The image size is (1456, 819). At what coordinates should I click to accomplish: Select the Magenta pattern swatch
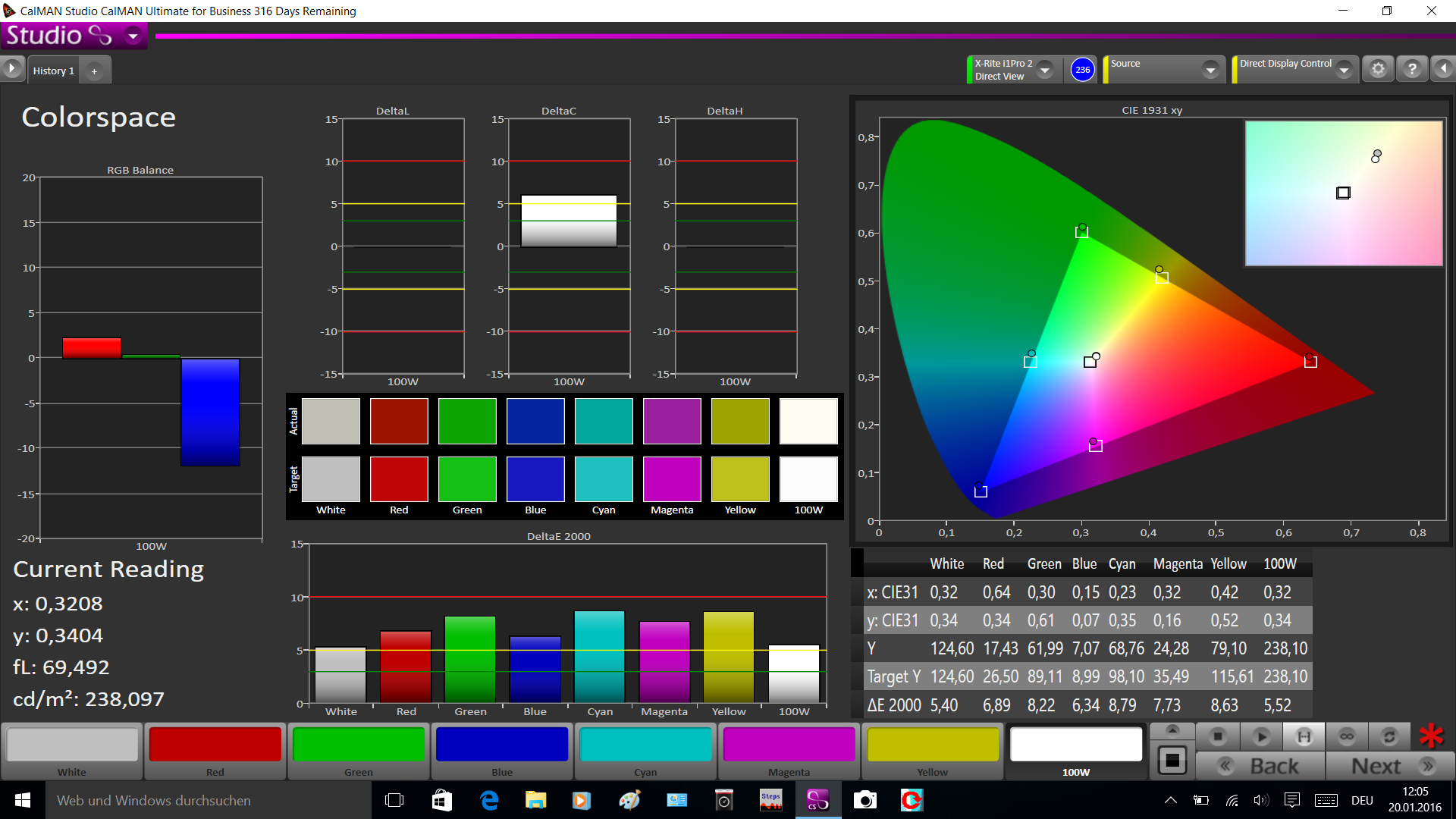point(789,745)
